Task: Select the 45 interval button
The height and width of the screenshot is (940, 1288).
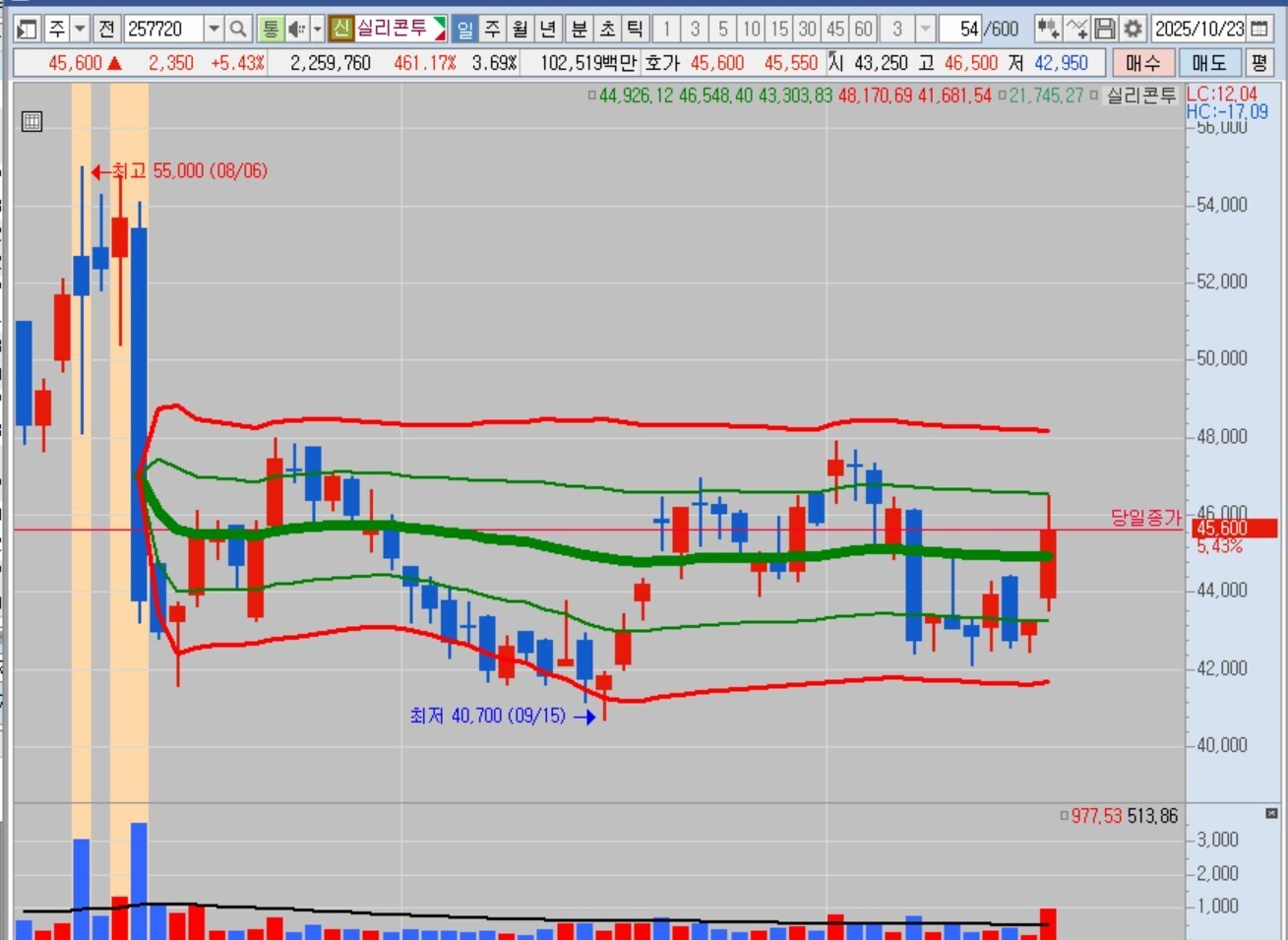Action: [x=836, y=29]
